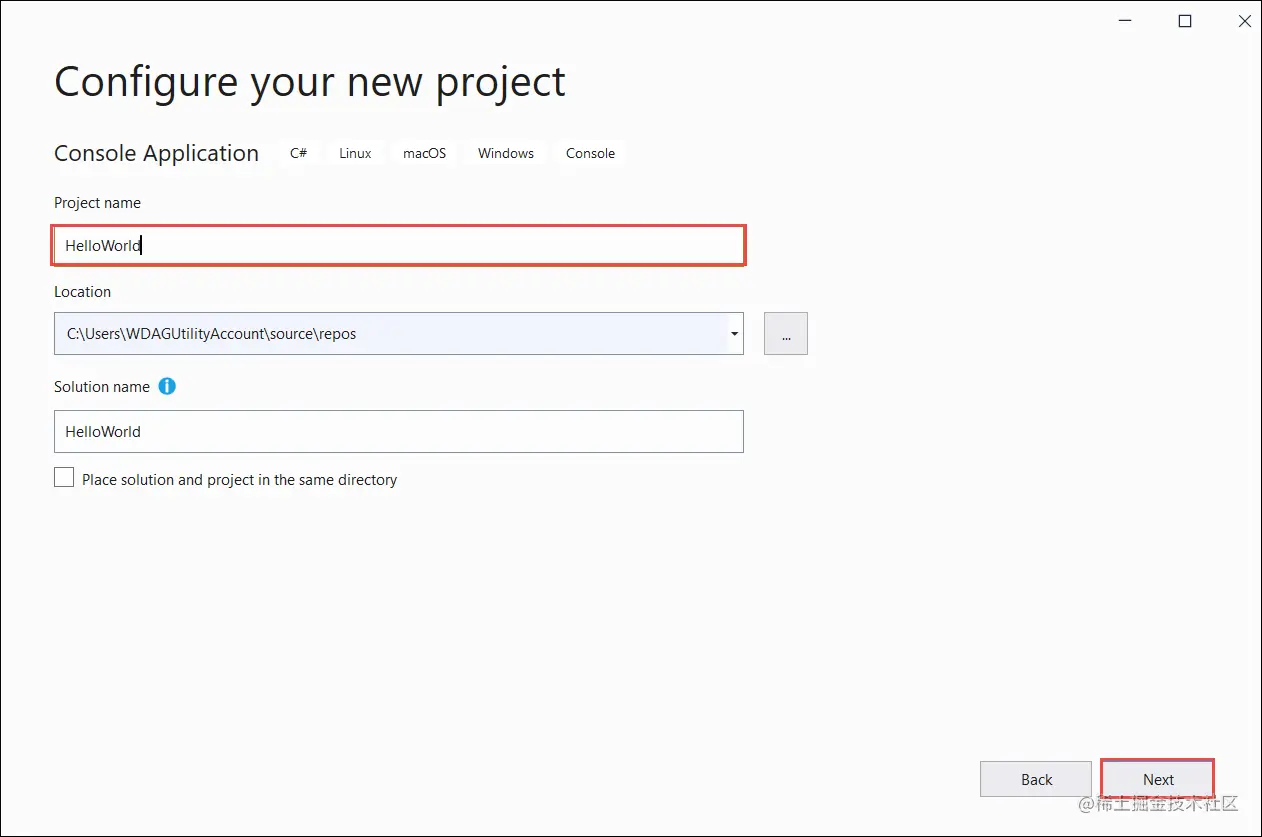Click the Back button
1262x837 pixels.
(x=1035, y=778)
